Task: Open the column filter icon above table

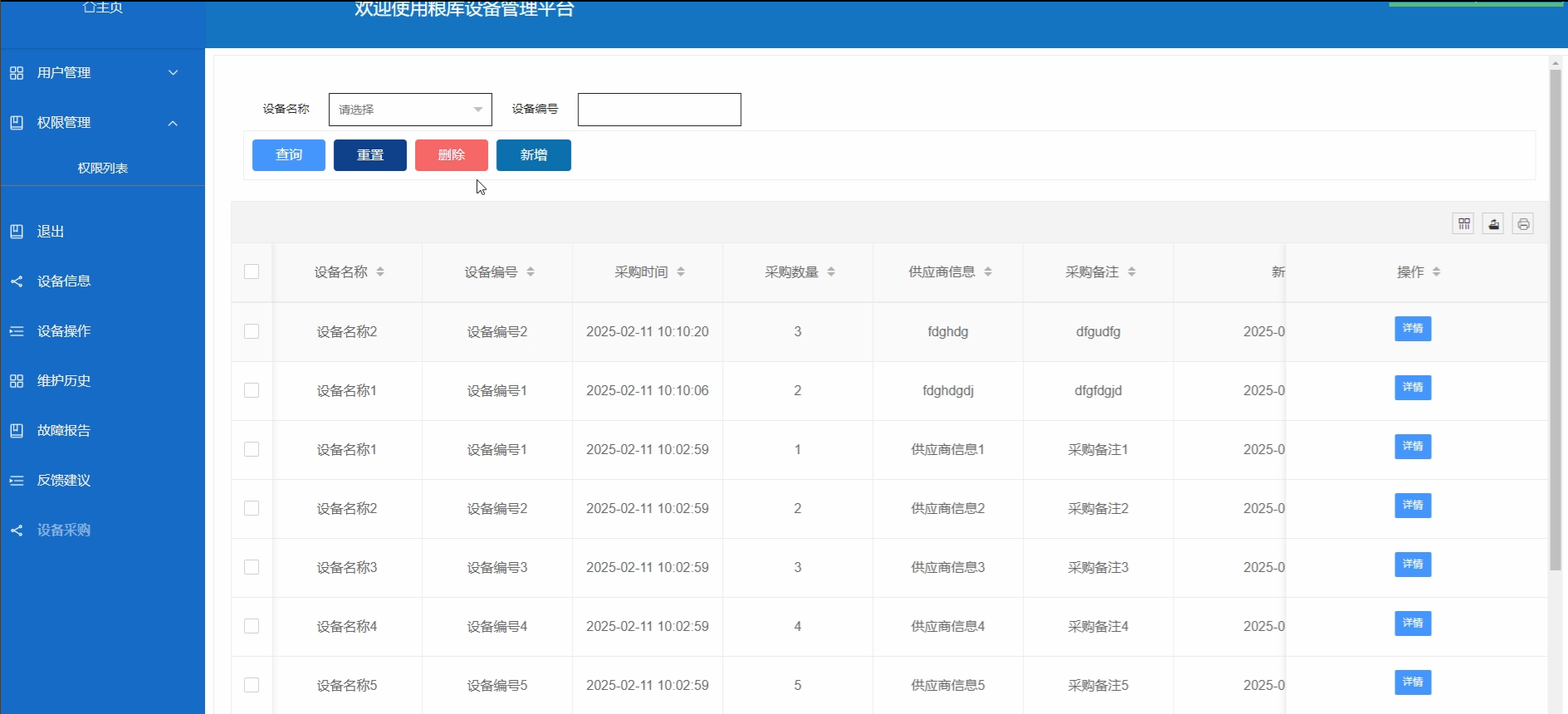Action: (x=1463, y=224)
